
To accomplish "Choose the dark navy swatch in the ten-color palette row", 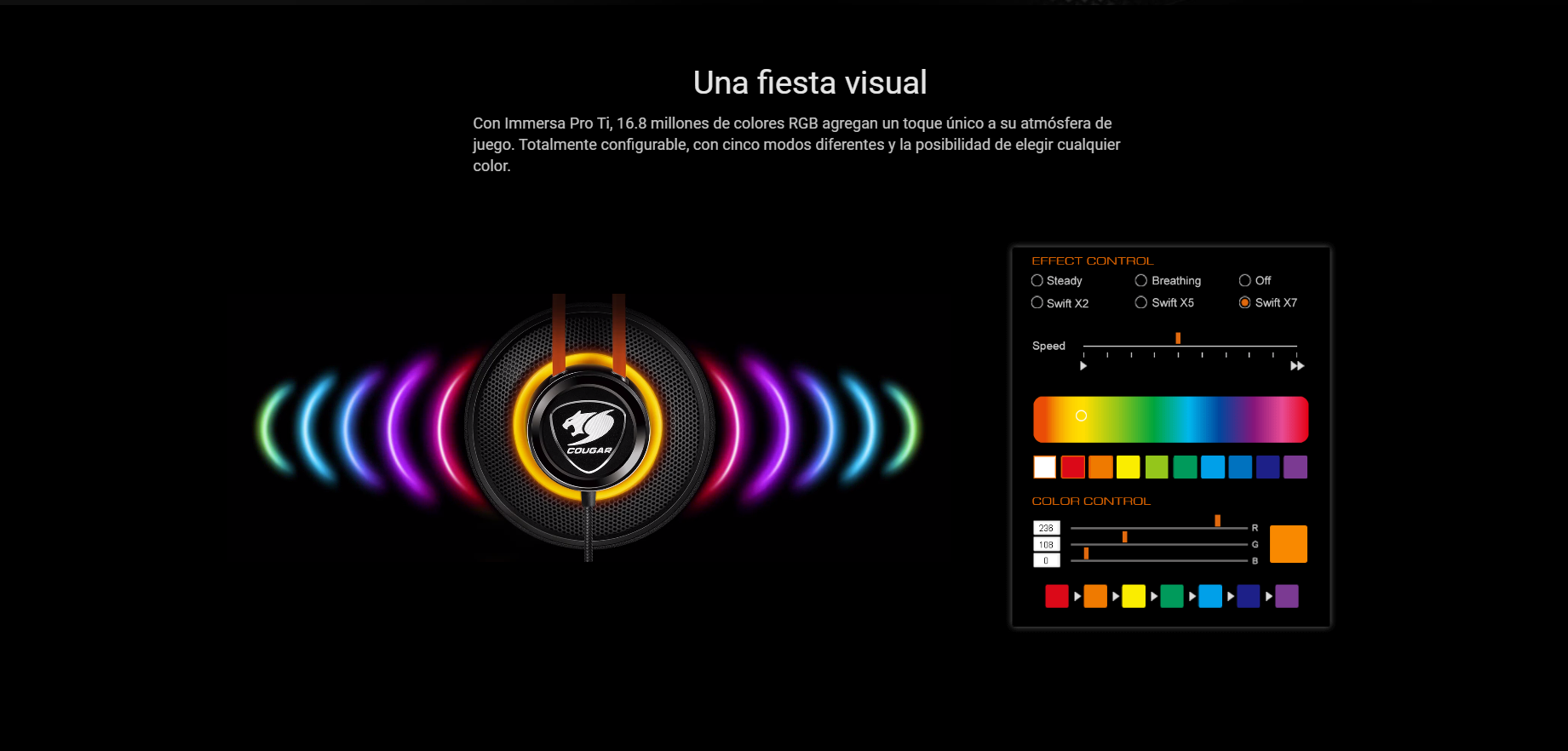I will 1268,467.
